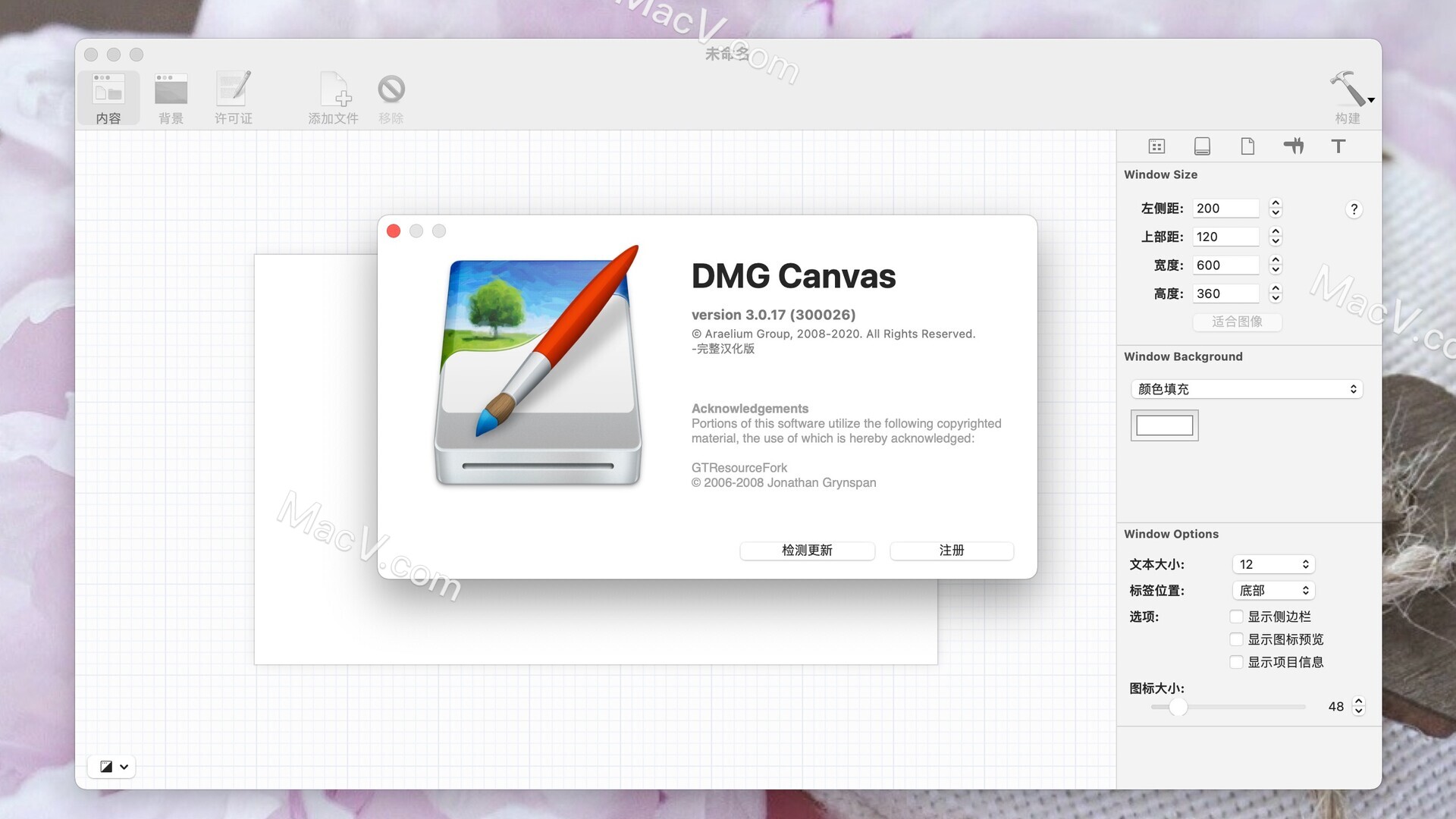This screenshot has height=819, width=1456.
Task: Click the stepper next to 高度
Action: coord(1276,293)
